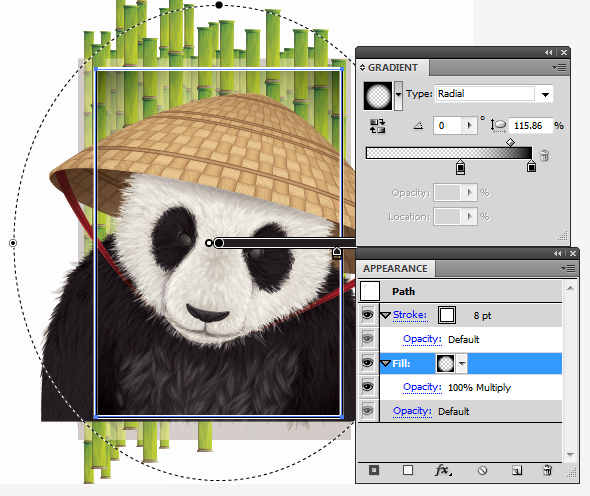Select the GRADIENT panel tab

click(392, 68)
